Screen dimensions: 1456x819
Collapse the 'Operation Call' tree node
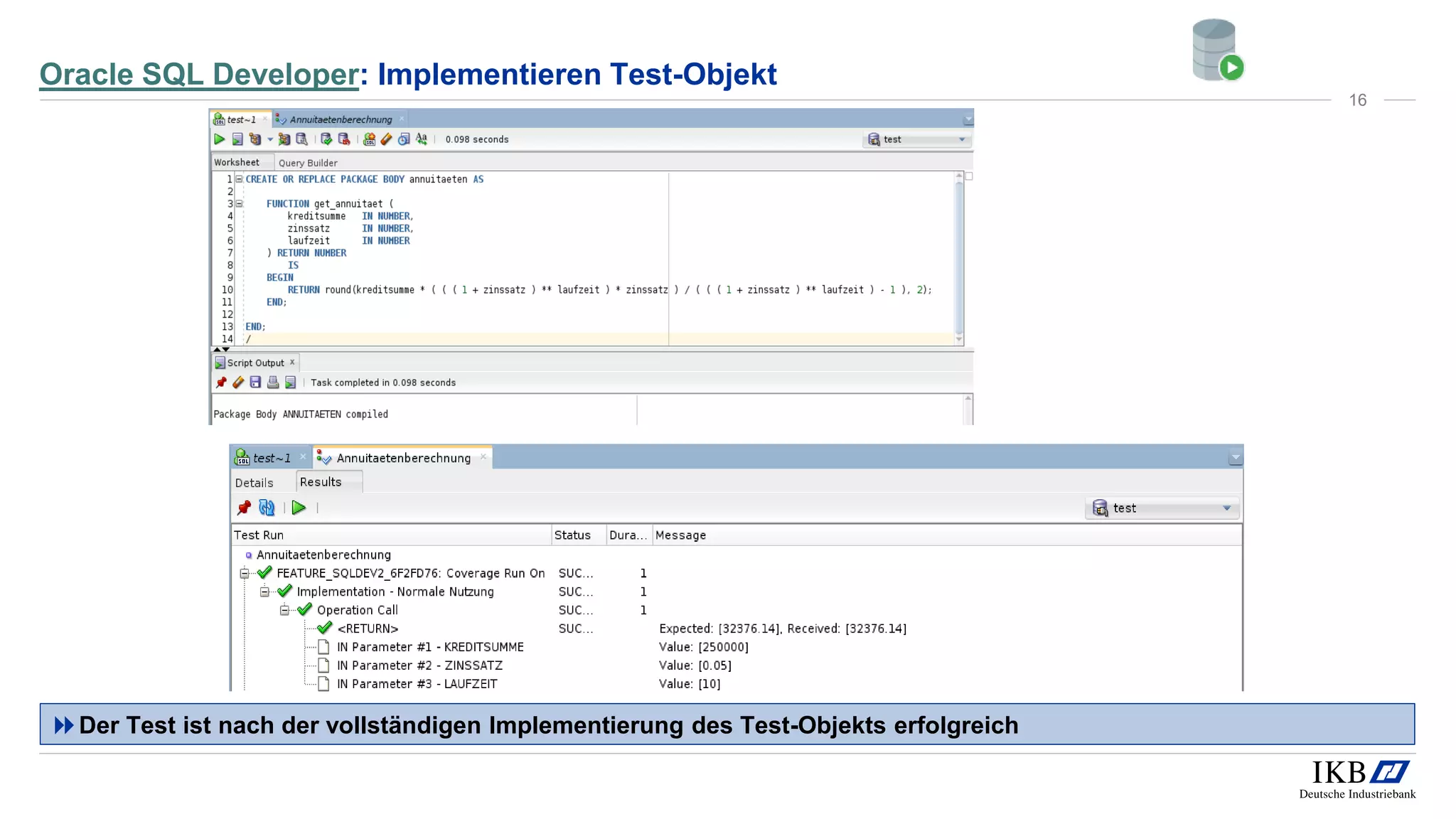click(x=284, y=610)
